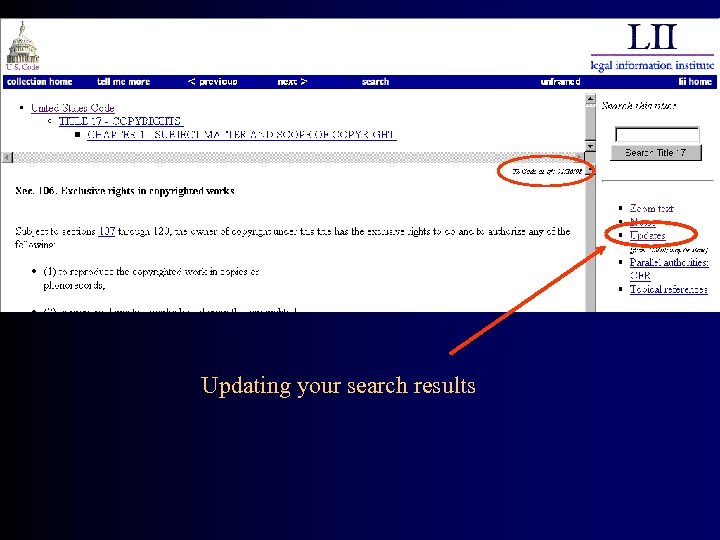Follow the section 107 link
The image size is (720, 540).
point(107,231)
